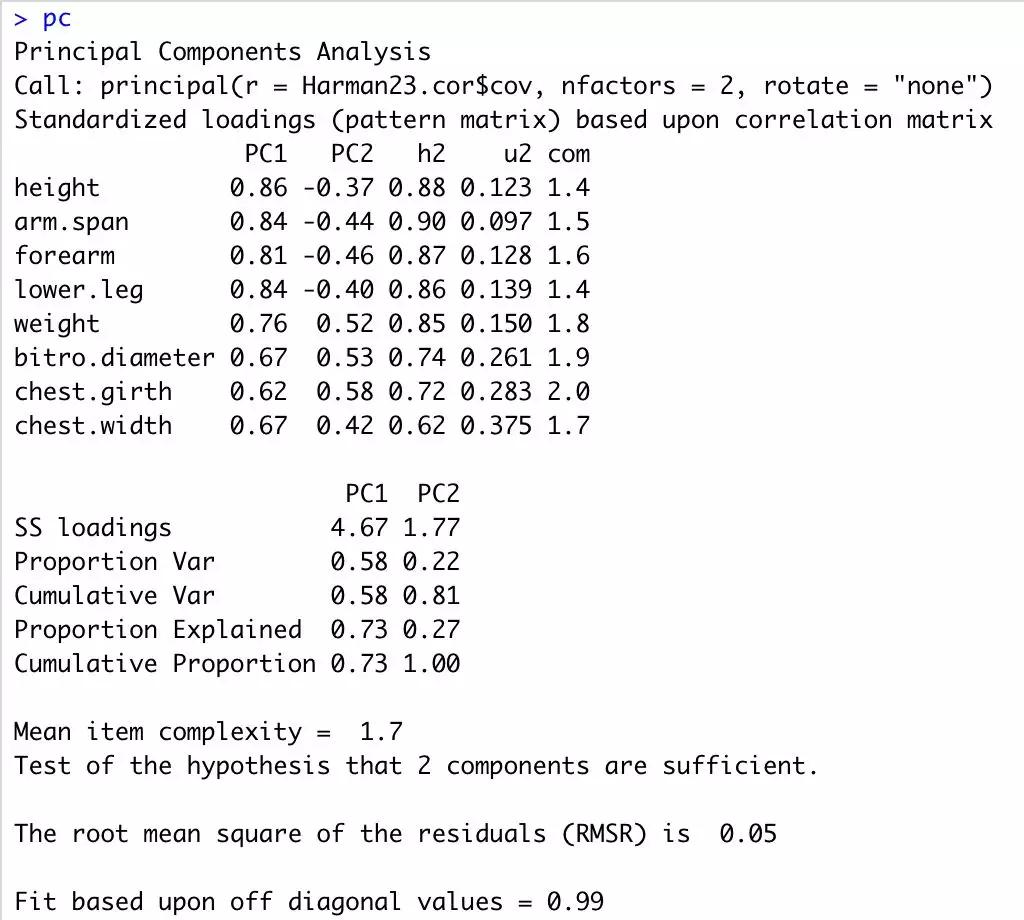The width and height of the screenshot is (1024, 920).
Task: Click the Cumulative Proportion value 1.00
Action: [431, 663]
